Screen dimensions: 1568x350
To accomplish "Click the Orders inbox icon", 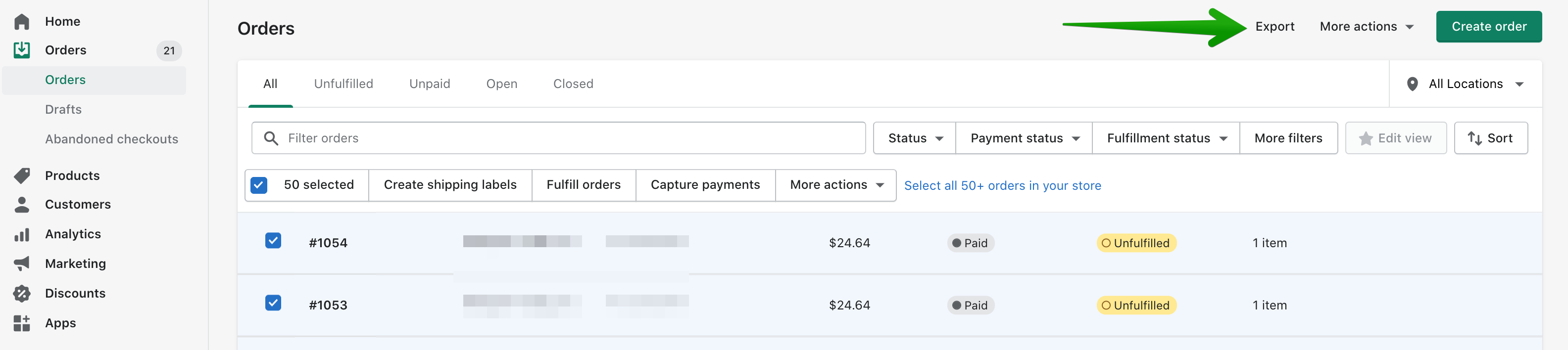I will (x=22, y=50).
